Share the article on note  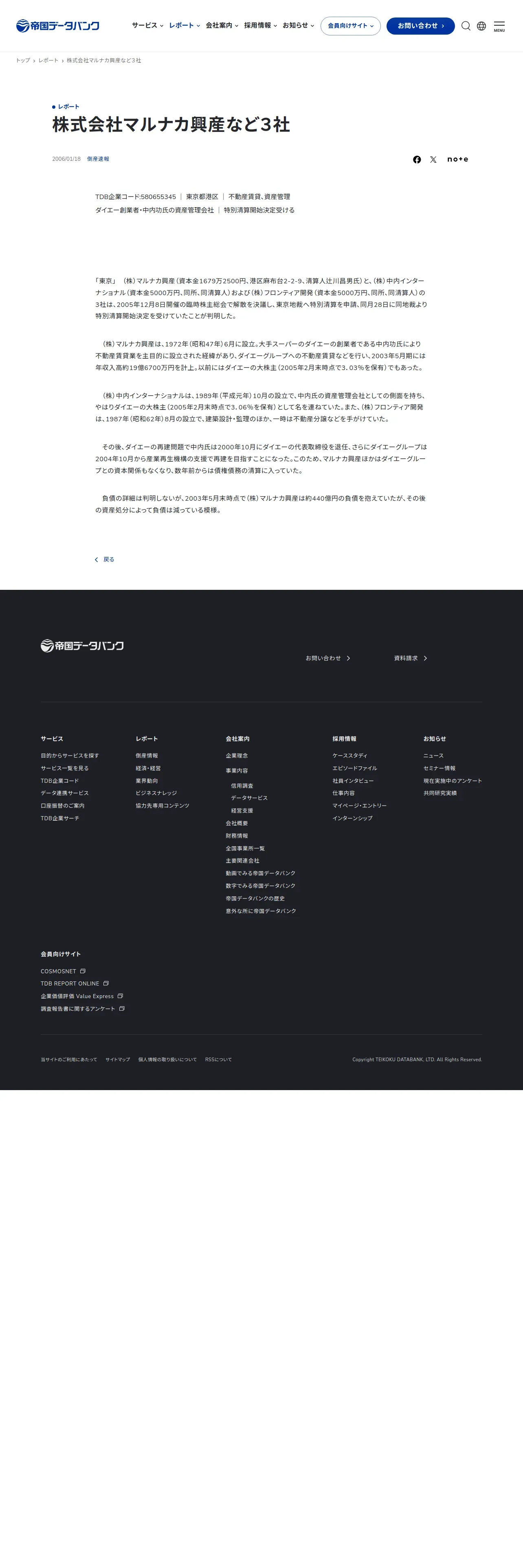pos(458,160)
